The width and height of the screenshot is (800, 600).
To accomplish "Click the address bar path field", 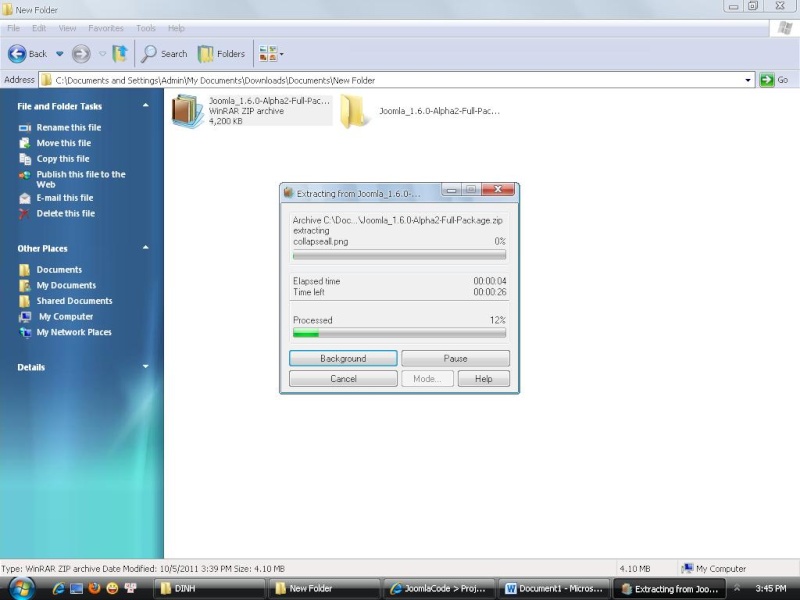I will click(x=397, y=80).
